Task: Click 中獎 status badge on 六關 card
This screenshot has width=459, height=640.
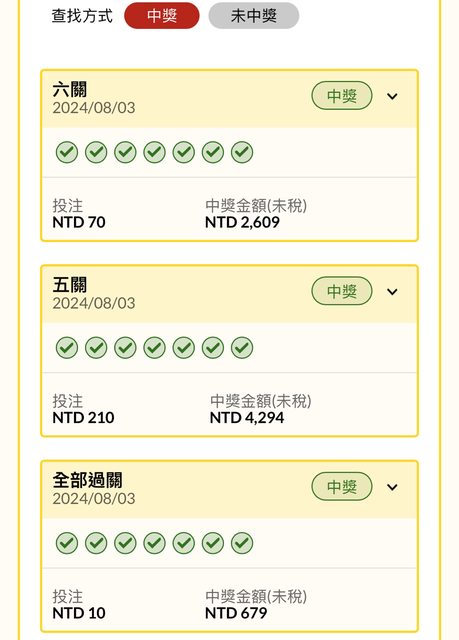Action: pos(342,96)
